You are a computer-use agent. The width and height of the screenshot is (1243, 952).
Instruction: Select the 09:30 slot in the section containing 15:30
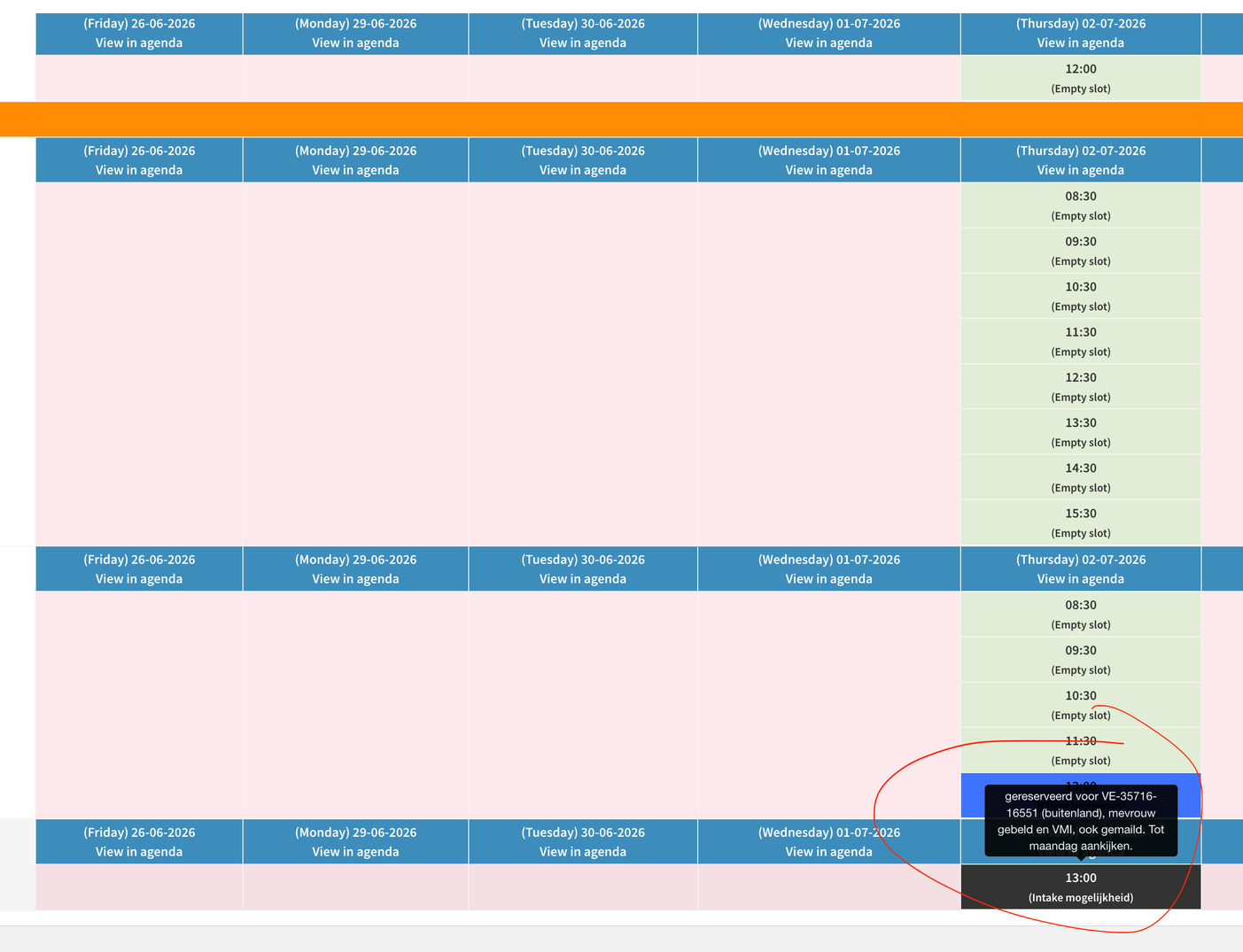(x=1080, y=251)
